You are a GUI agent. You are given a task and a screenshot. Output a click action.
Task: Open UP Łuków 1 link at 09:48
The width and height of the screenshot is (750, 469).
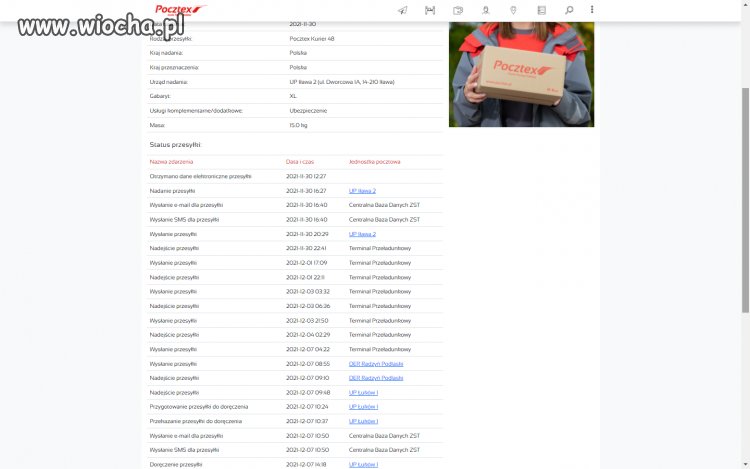coord(364,393)
